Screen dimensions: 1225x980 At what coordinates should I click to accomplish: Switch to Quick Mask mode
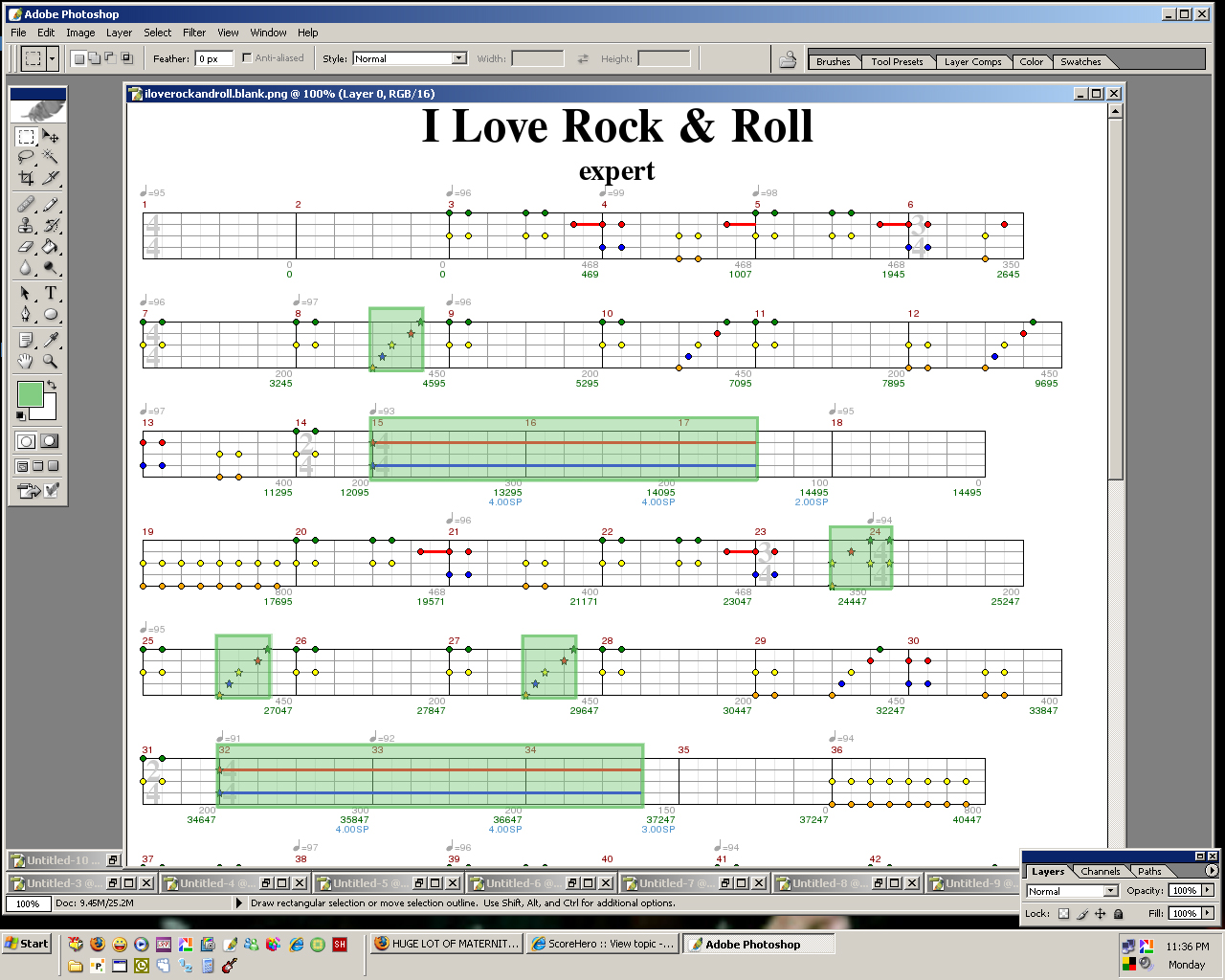click(50, 441)
